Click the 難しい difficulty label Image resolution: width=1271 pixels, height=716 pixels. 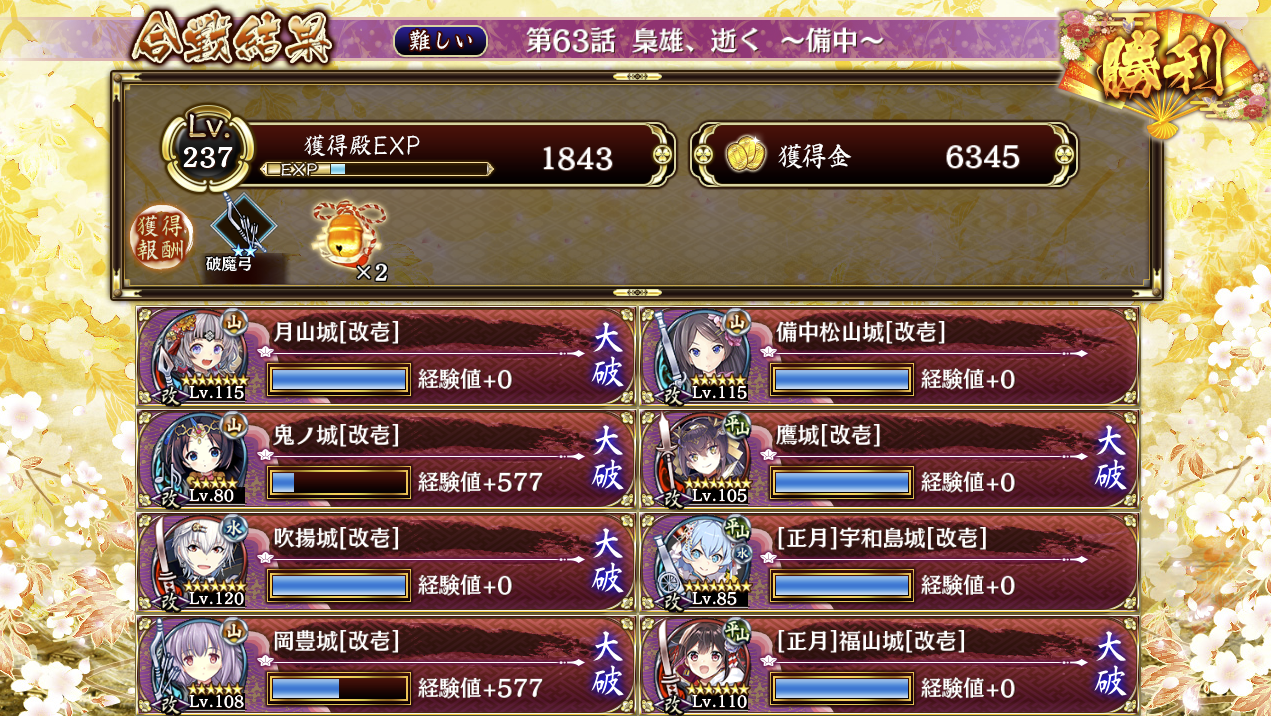pos(441,41)
